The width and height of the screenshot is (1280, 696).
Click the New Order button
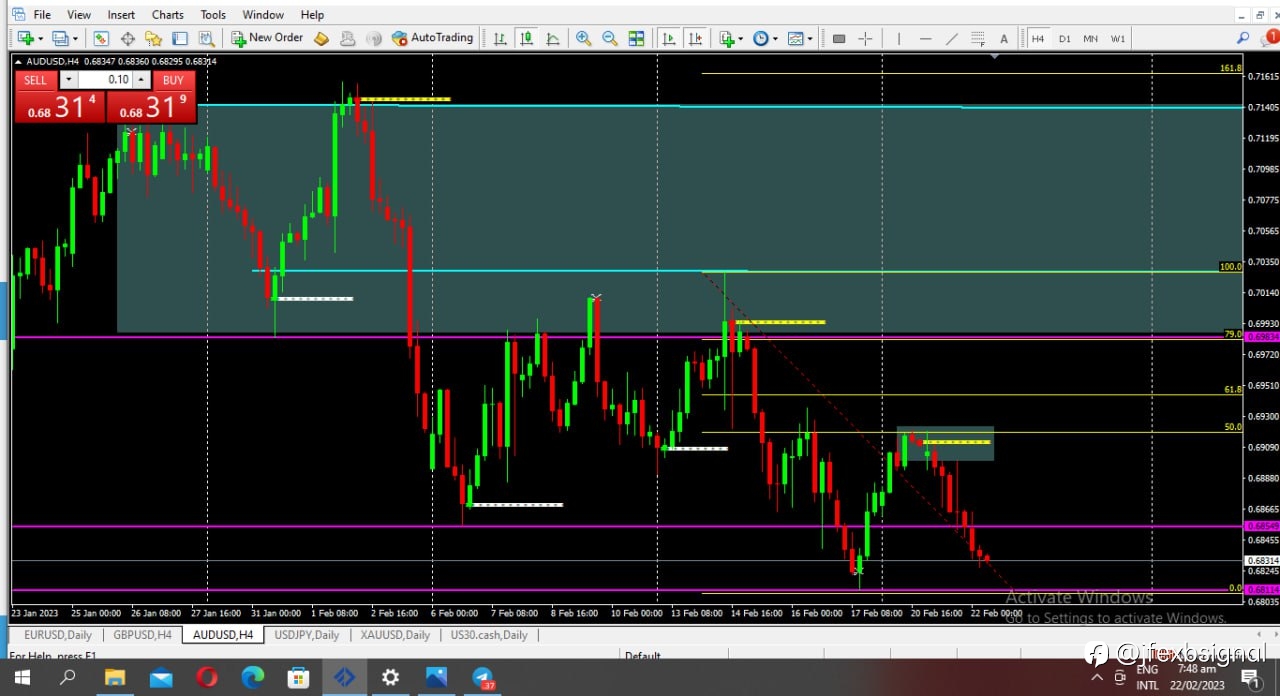267,38
